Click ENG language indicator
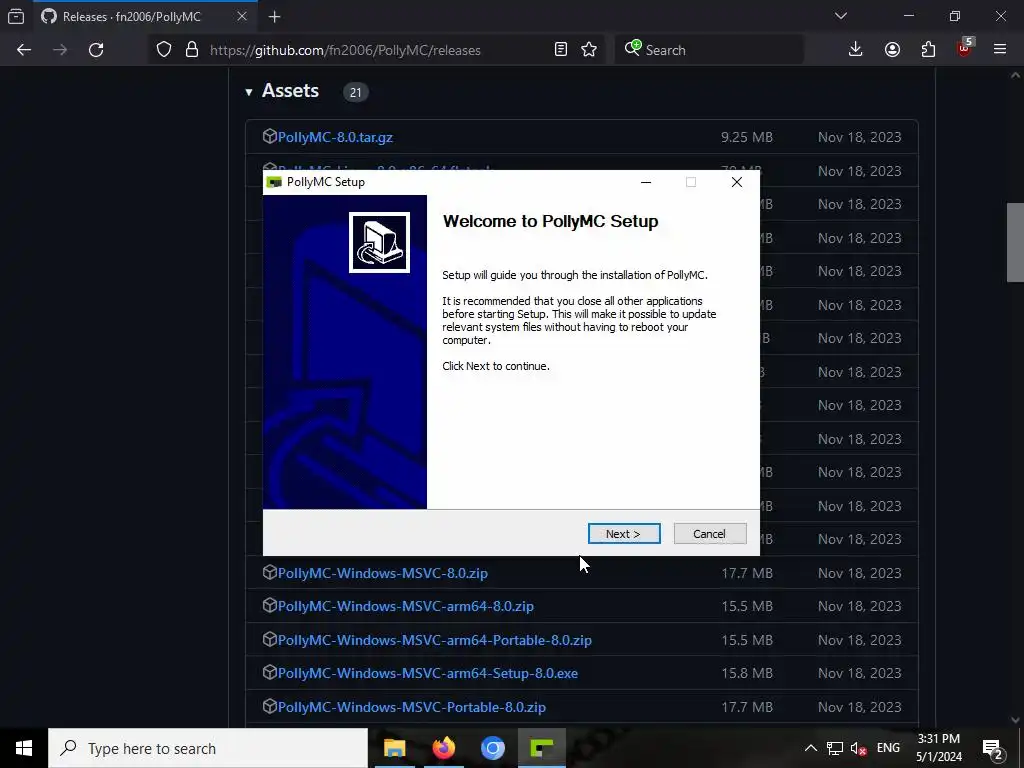The image size is (1024, 768). click(x=888, y=748)
